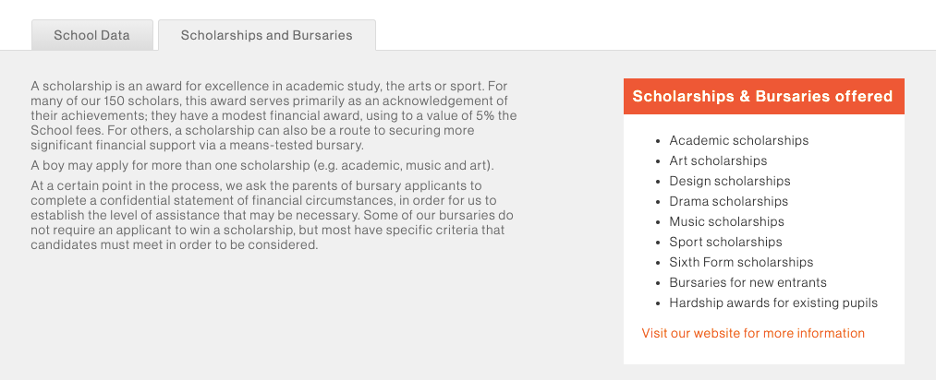Open the Visit our website link

[753, 333]
